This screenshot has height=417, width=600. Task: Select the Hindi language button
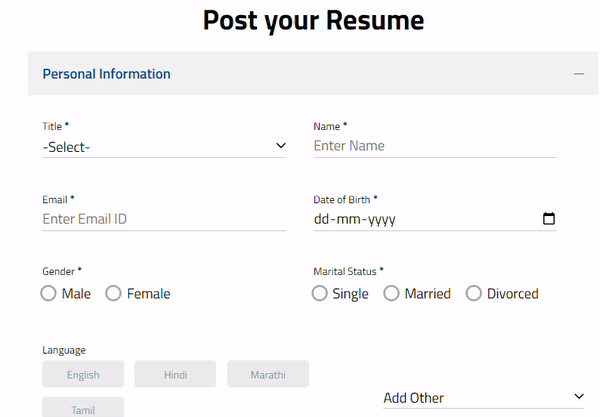pos(175,375)
